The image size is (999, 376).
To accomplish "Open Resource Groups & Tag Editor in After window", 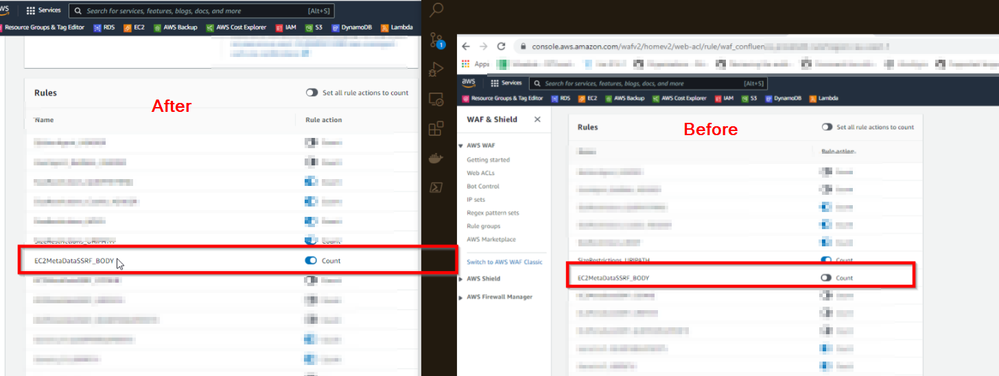I will point(42,27).
